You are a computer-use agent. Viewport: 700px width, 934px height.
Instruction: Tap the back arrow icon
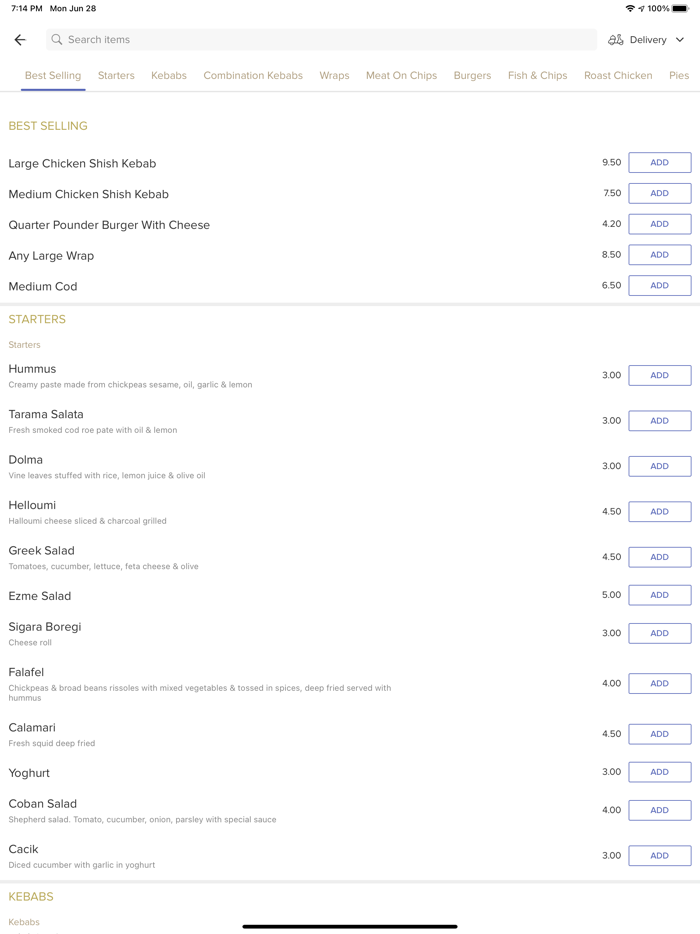coord(20,40)
